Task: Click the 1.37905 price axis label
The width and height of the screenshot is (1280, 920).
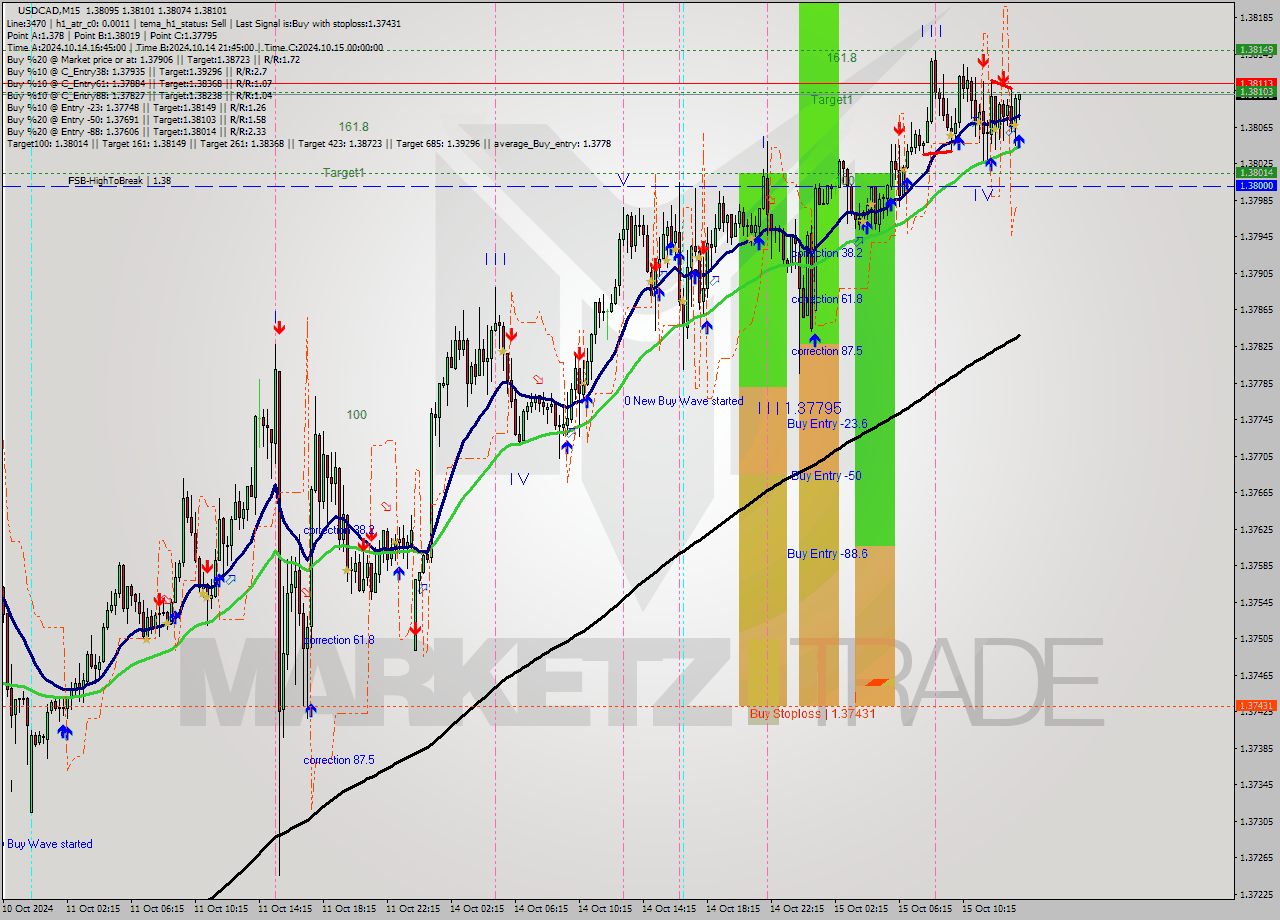Action: tap(1255, 273)
